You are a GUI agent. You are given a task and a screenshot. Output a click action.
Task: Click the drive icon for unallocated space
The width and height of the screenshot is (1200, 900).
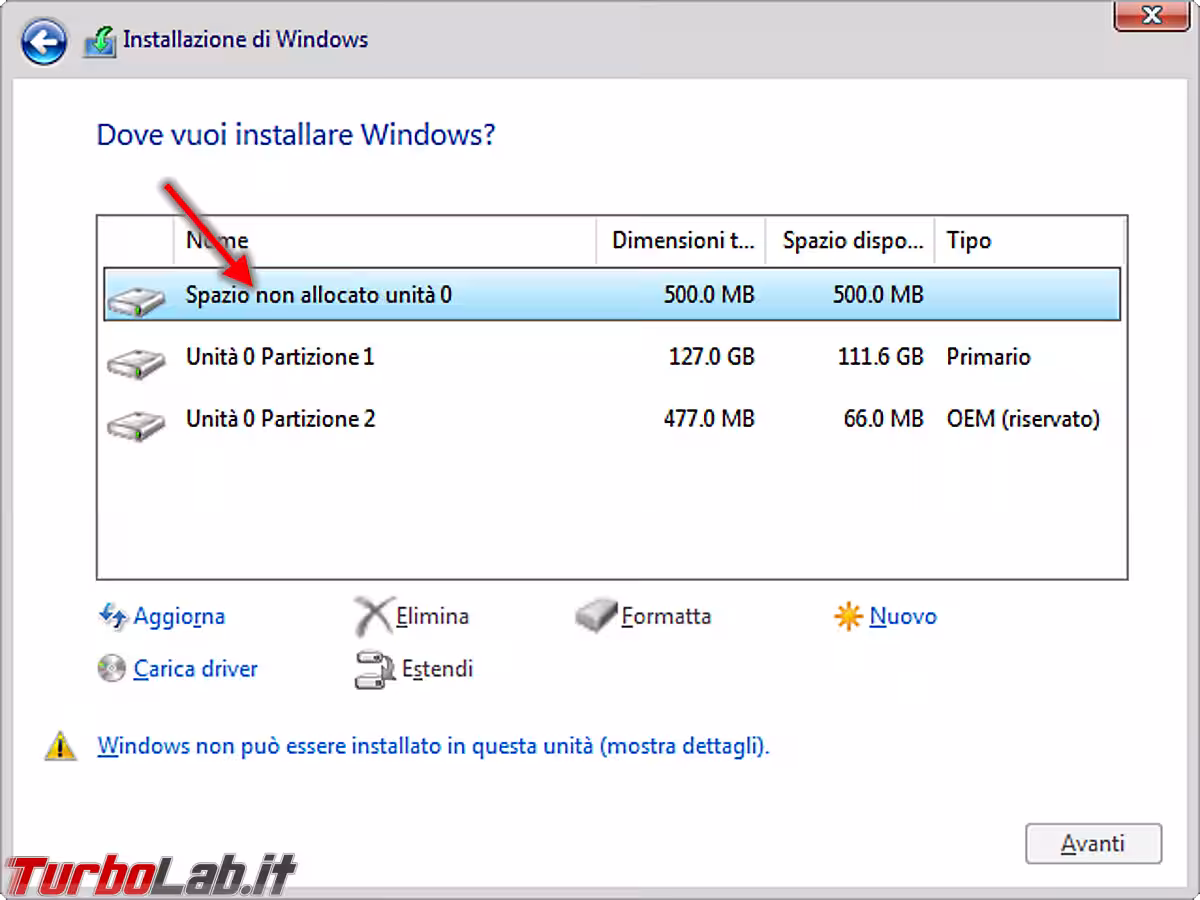click(135, 298)
